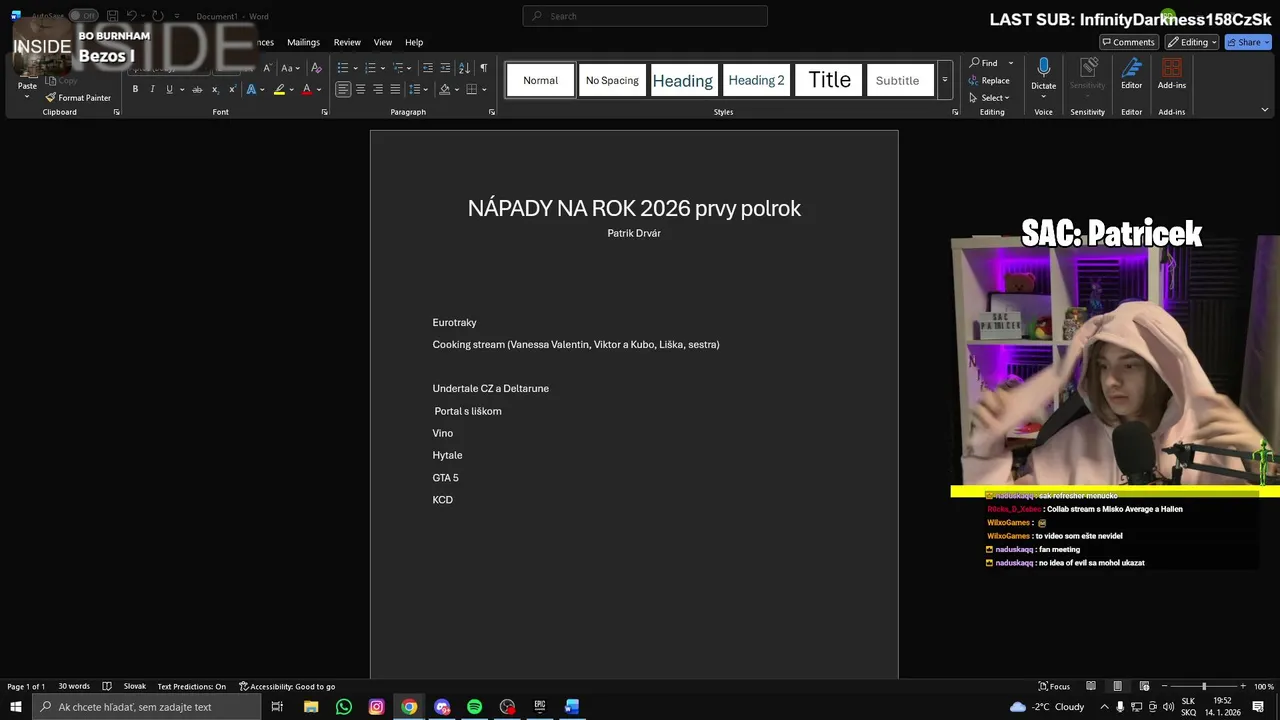Open File Explorer from taskbar
This screenshot has width=1280, height=720.
click(x=311, y=707)
